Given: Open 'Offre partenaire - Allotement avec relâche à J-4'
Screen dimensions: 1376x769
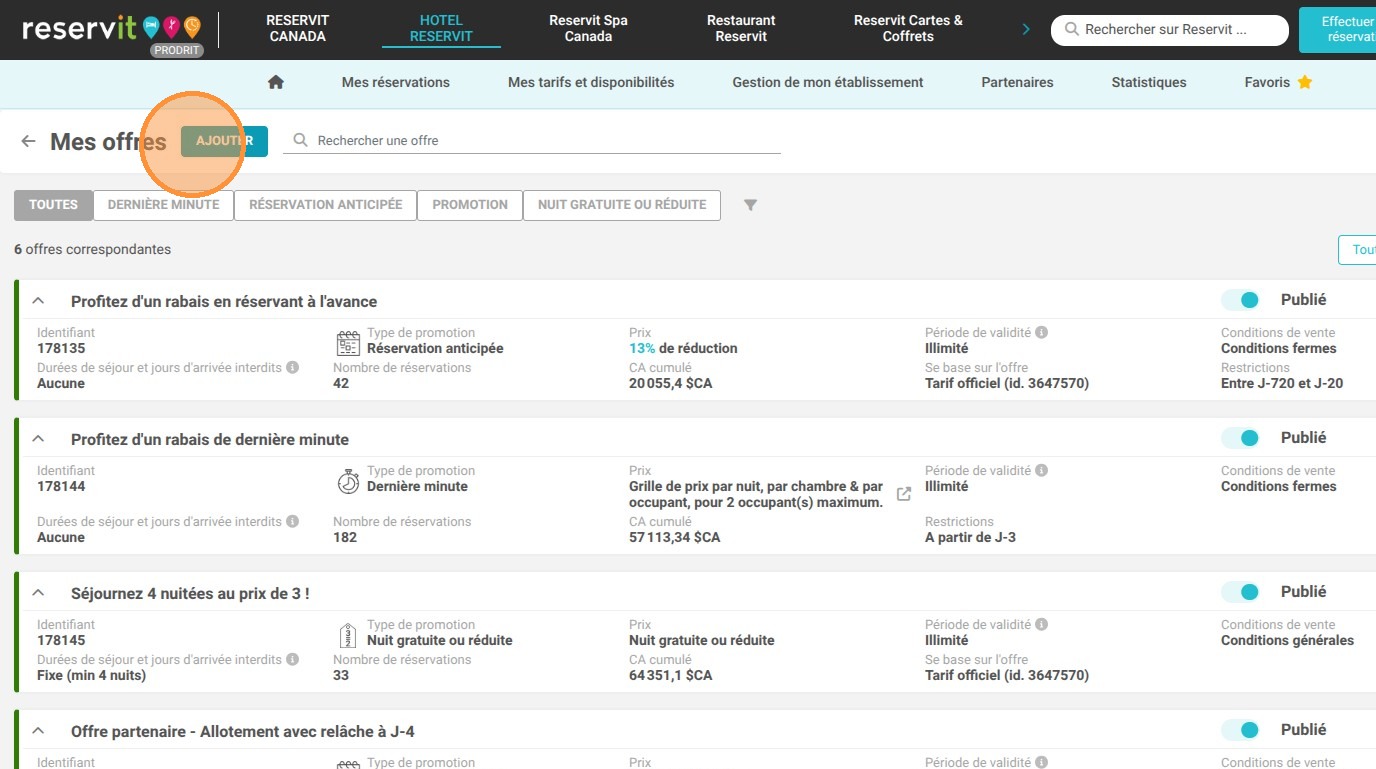Looking at the screenshot, I should pos(243,731).
